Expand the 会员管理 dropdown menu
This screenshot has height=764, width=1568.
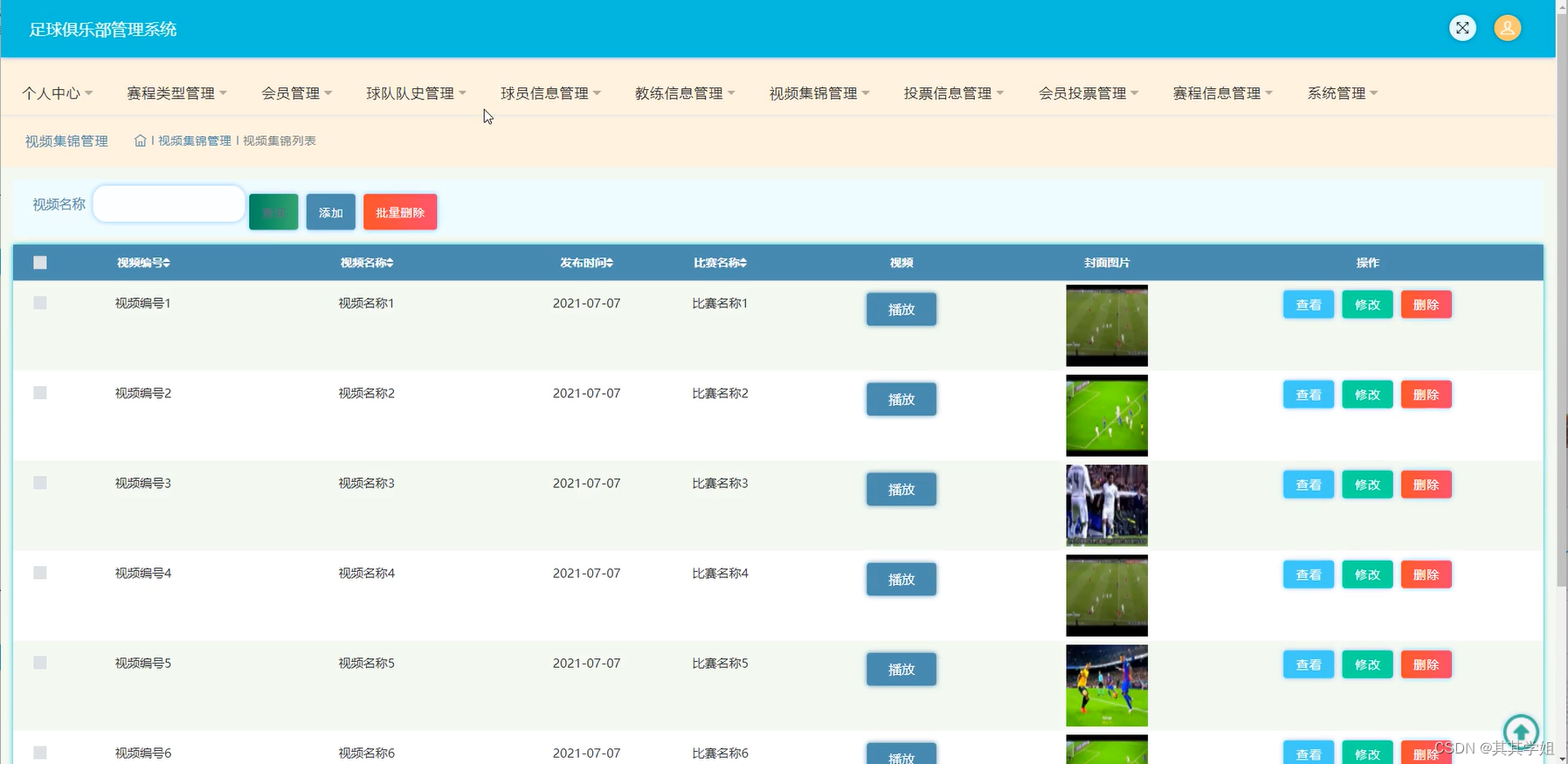297,93
